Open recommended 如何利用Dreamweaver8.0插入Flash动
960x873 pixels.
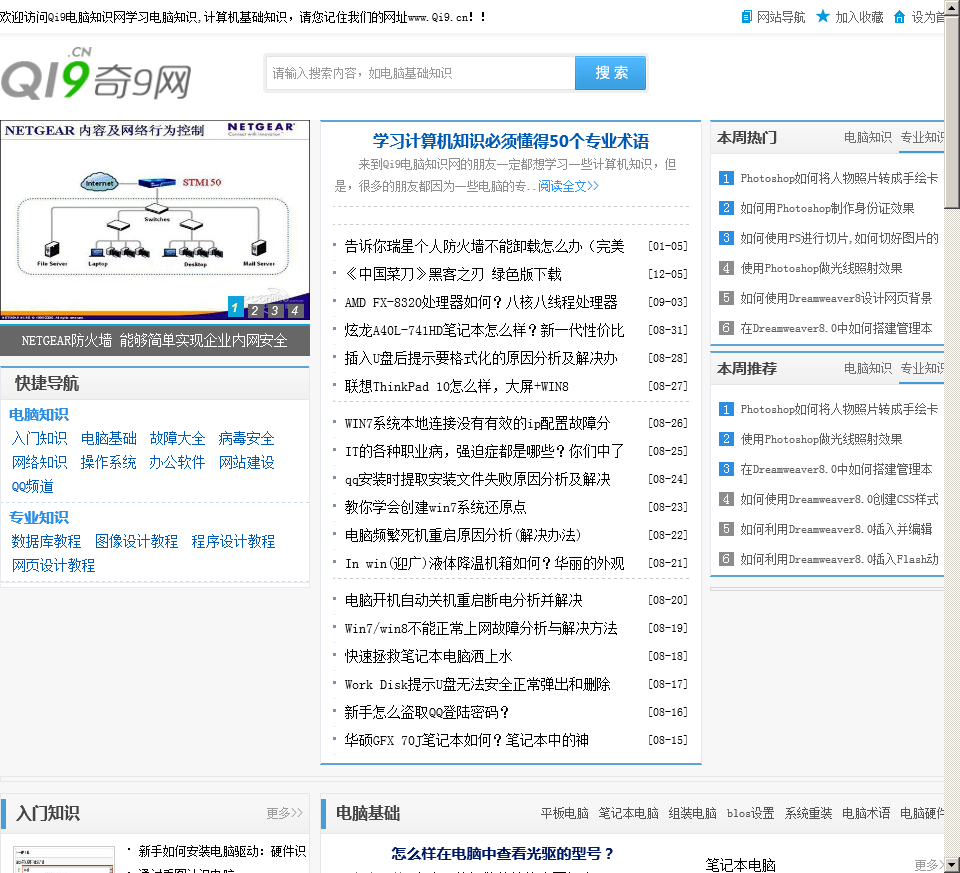839,559
